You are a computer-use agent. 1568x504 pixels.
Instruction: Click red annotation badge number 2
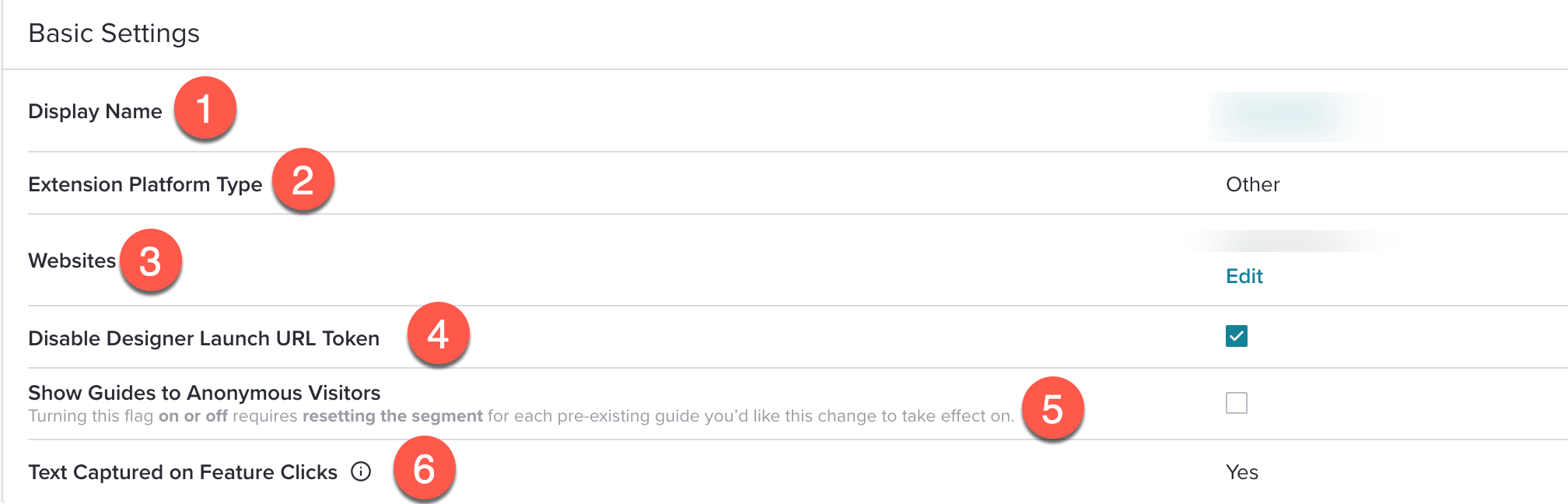[x=303, y=180]
